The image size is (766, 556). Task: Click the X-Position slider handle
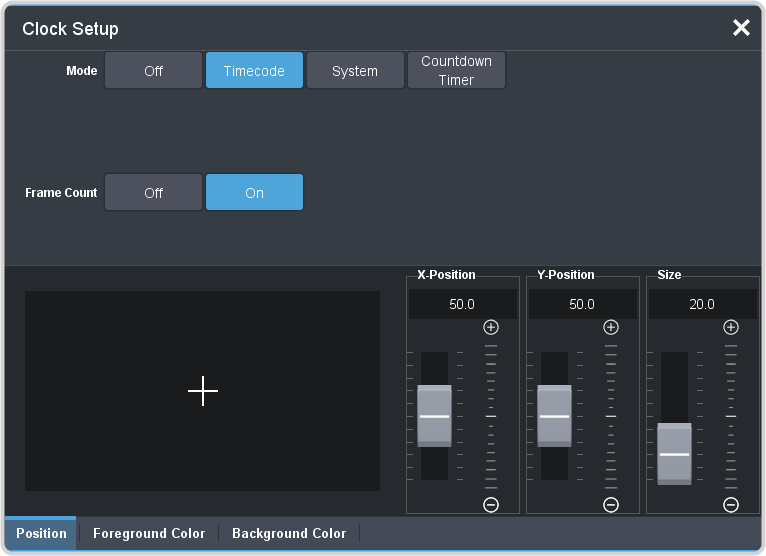coord(435,415)
